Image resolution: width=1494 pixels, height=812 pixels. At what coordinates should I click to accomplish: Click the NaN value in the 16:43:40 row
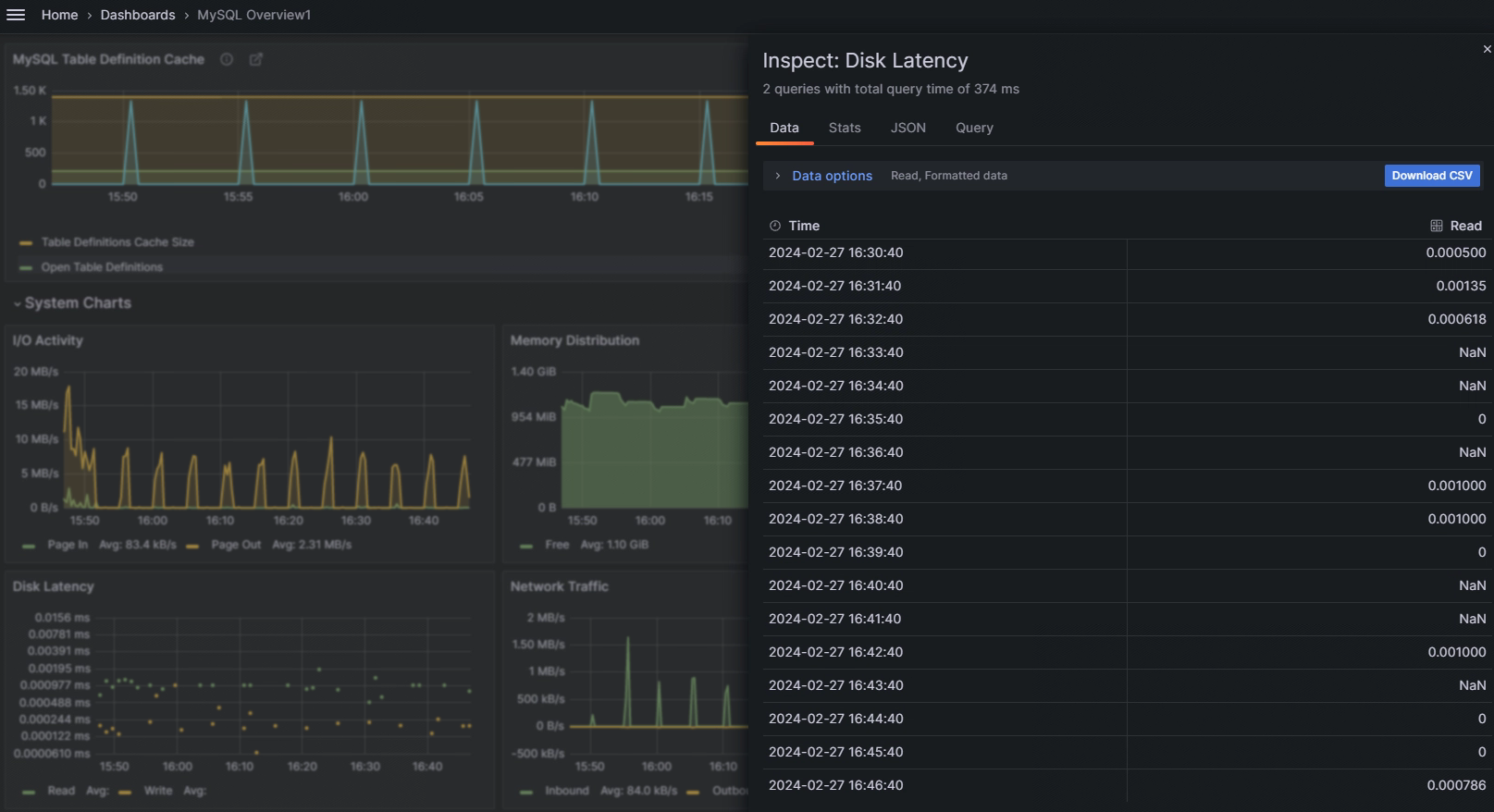point(1472,685)
